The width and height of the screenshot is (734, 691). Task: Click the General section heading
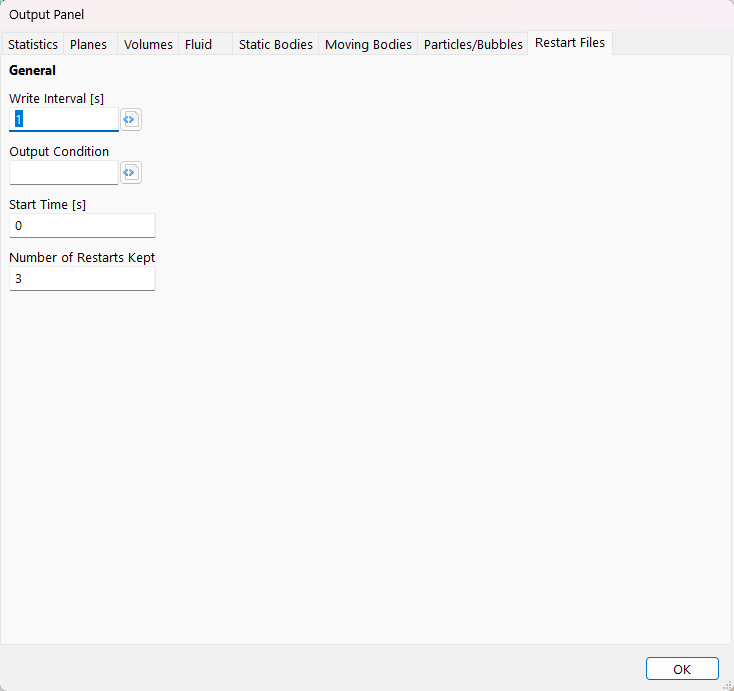[33, 71]
